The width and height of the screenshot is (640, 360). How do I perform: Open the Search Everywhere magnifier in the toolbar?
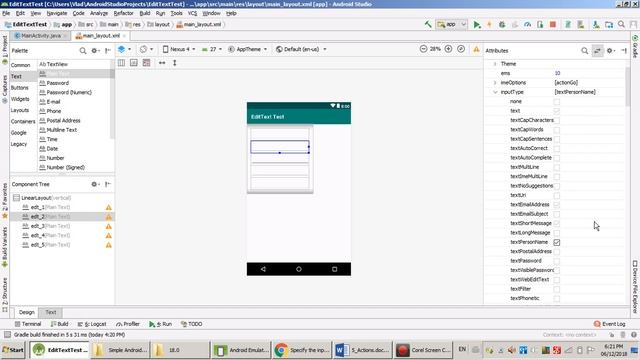click(621, 24)
